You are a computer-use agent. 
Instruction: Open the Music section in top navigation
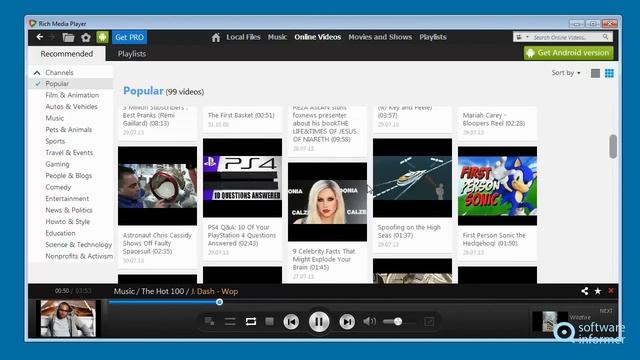point(277,37)
